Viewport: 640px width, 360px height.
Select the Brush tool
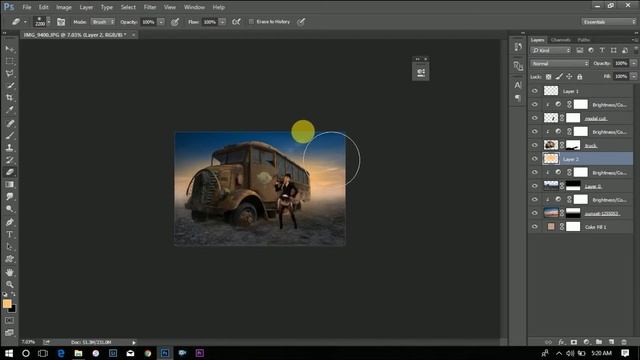point(9,136)
